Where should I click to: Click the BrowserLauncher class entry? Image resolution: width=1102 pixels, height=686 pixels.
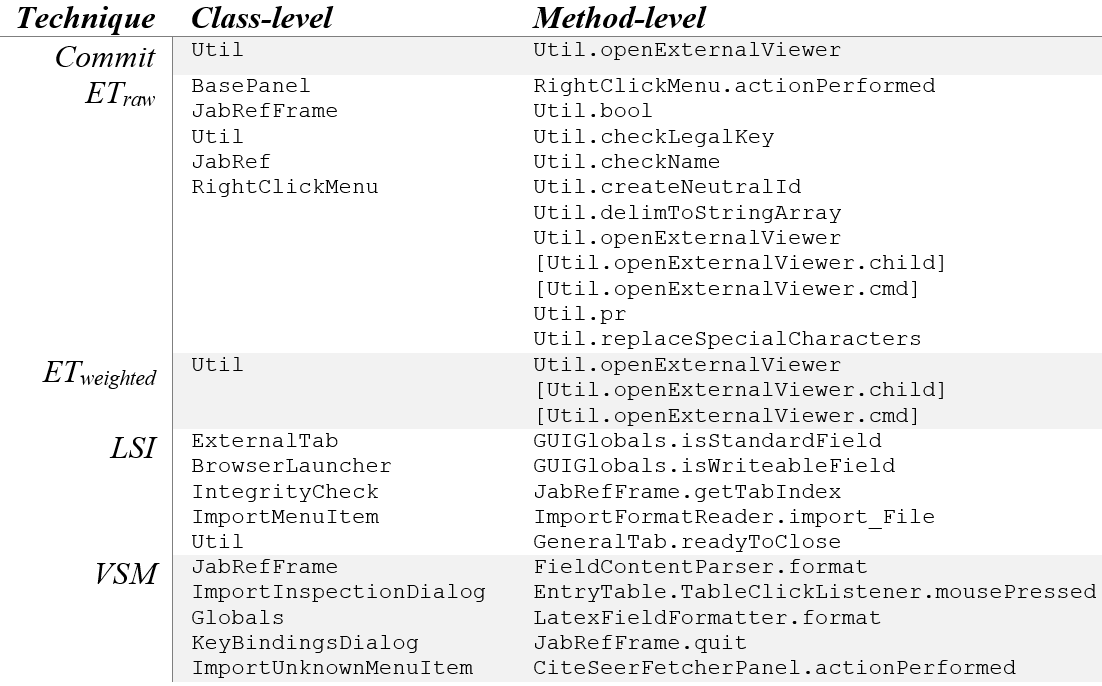click(291, 466)
